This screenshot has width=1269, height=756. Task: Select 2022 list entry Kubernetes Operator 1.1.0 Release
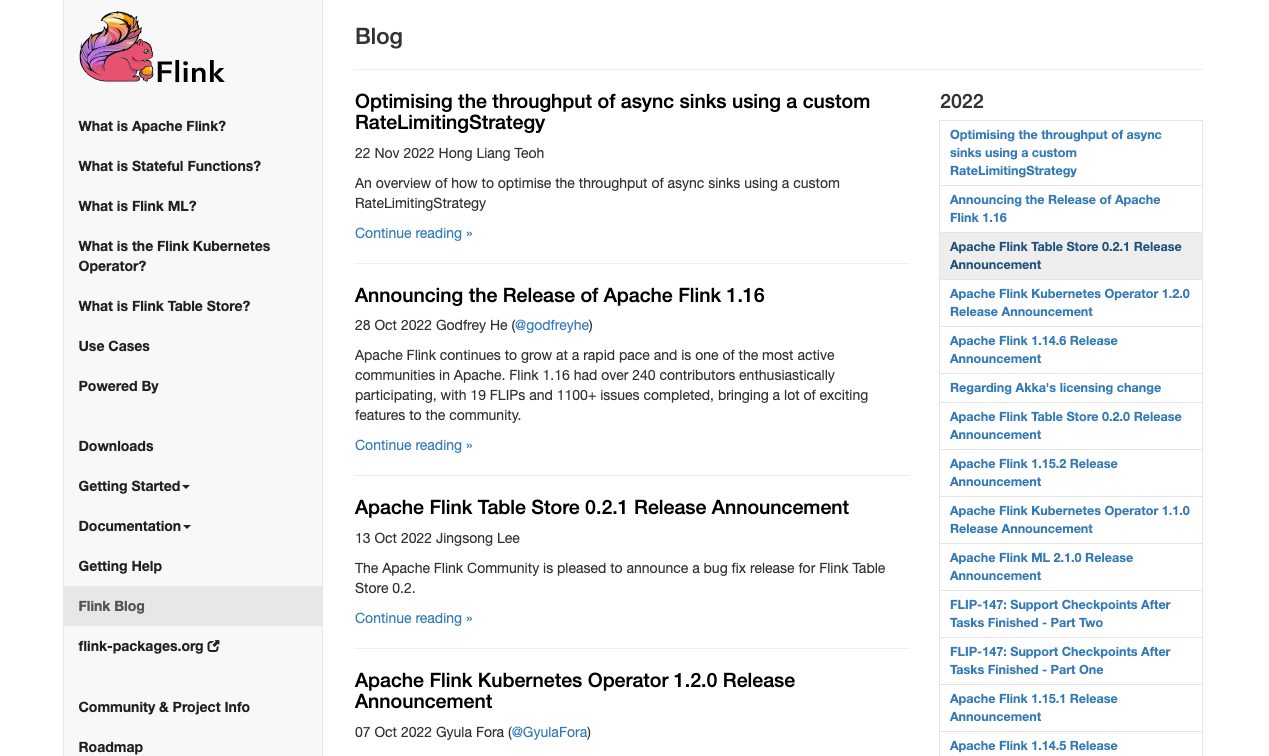point(1071,520)
